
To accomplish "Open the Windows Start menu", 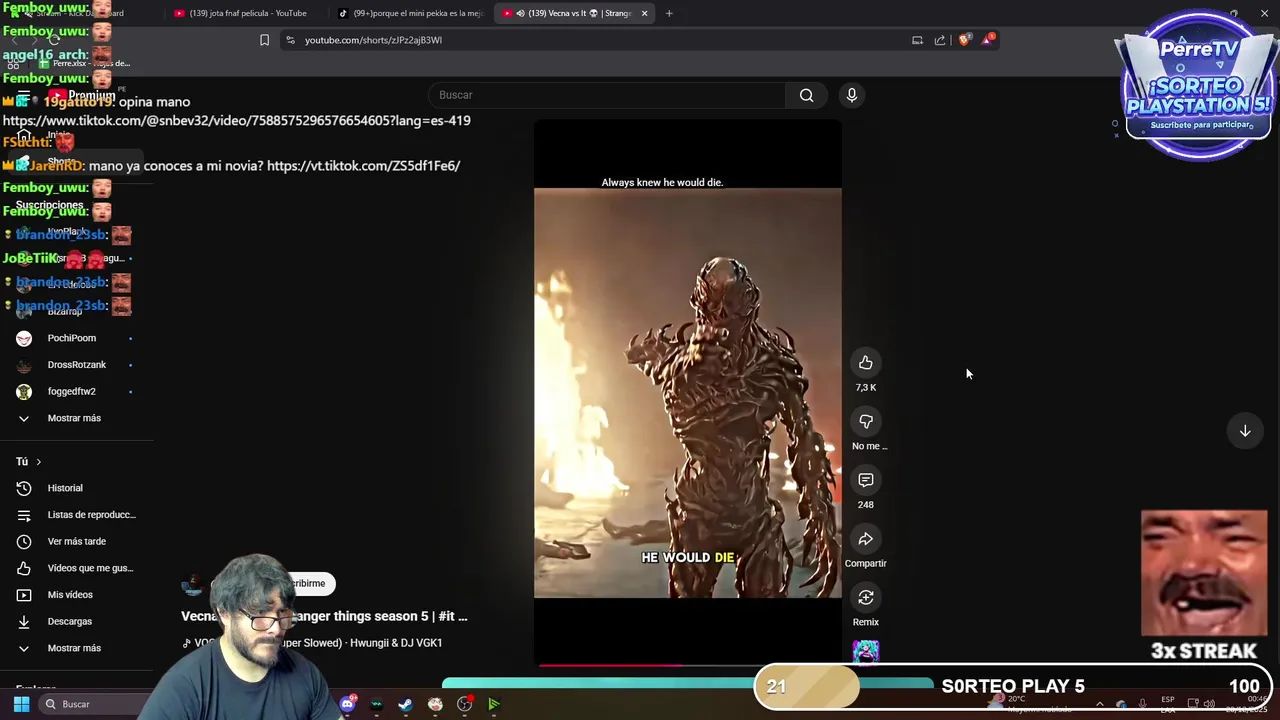I will pos(21,704).
